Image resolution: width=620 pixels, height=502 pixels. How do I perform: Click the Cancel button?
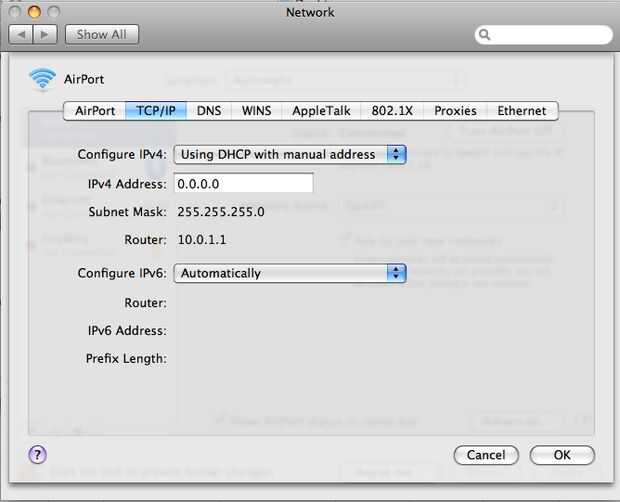[486, 455]
